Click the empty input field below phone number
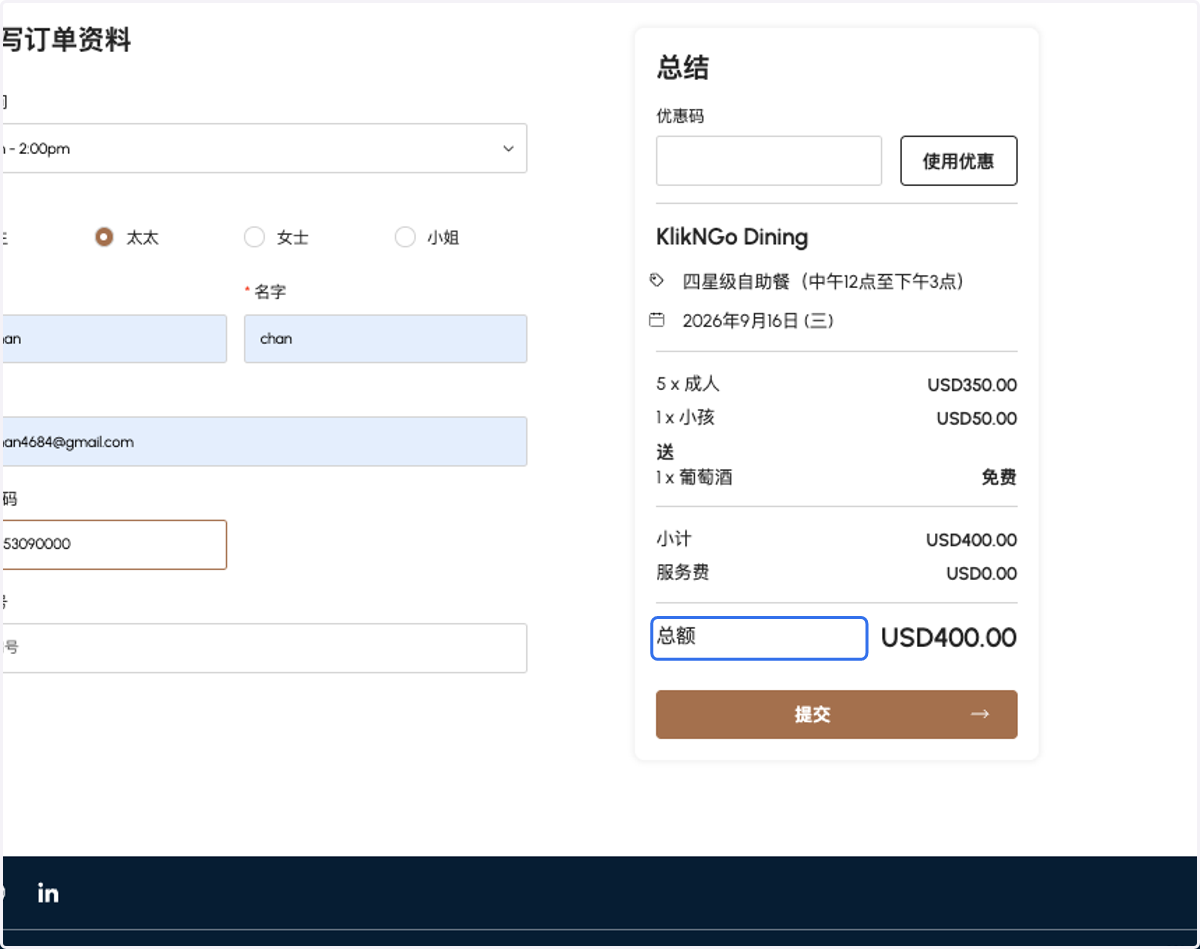The height and width of the screenshot is (949, 1200). coord(263,648)
